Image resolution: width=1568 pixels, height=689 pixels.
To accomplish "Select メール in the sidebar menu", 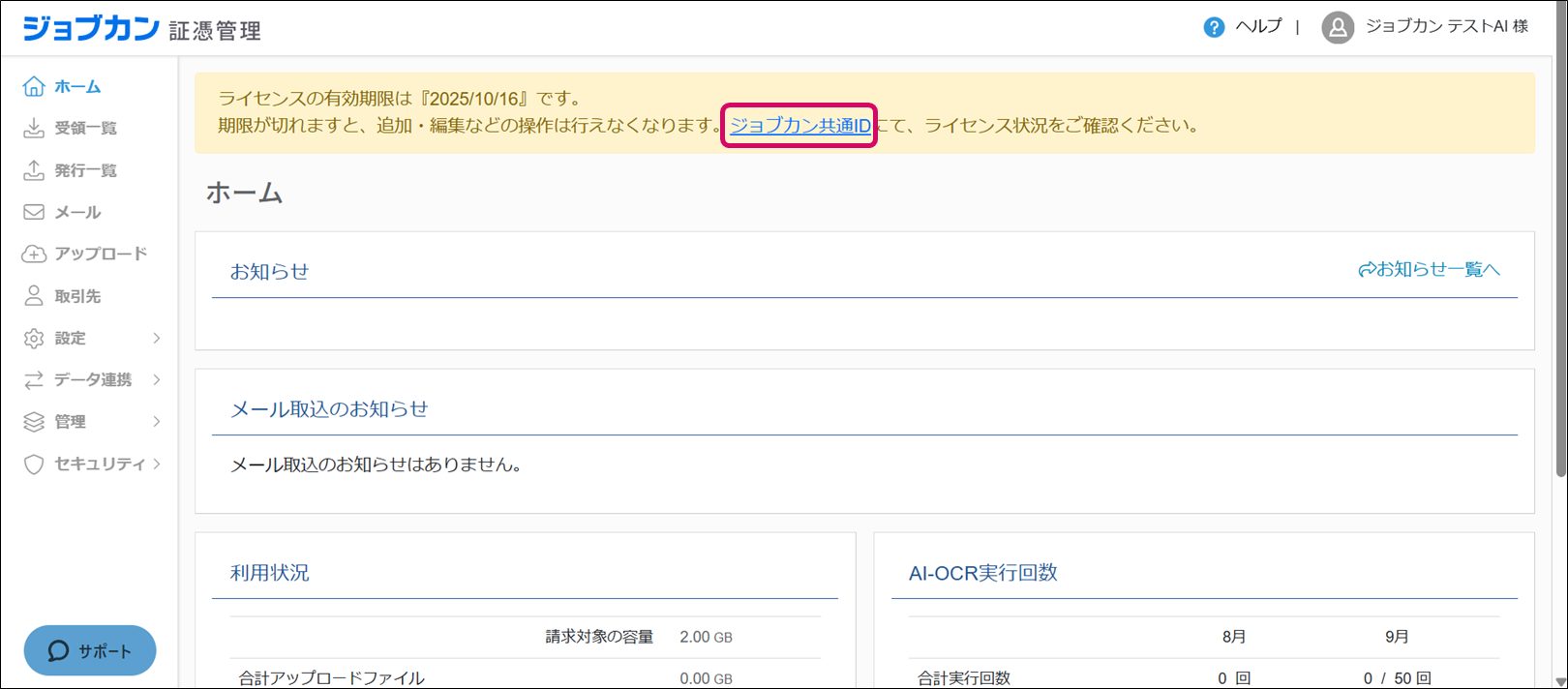I will pyautogui.click(x=77, y=212).
